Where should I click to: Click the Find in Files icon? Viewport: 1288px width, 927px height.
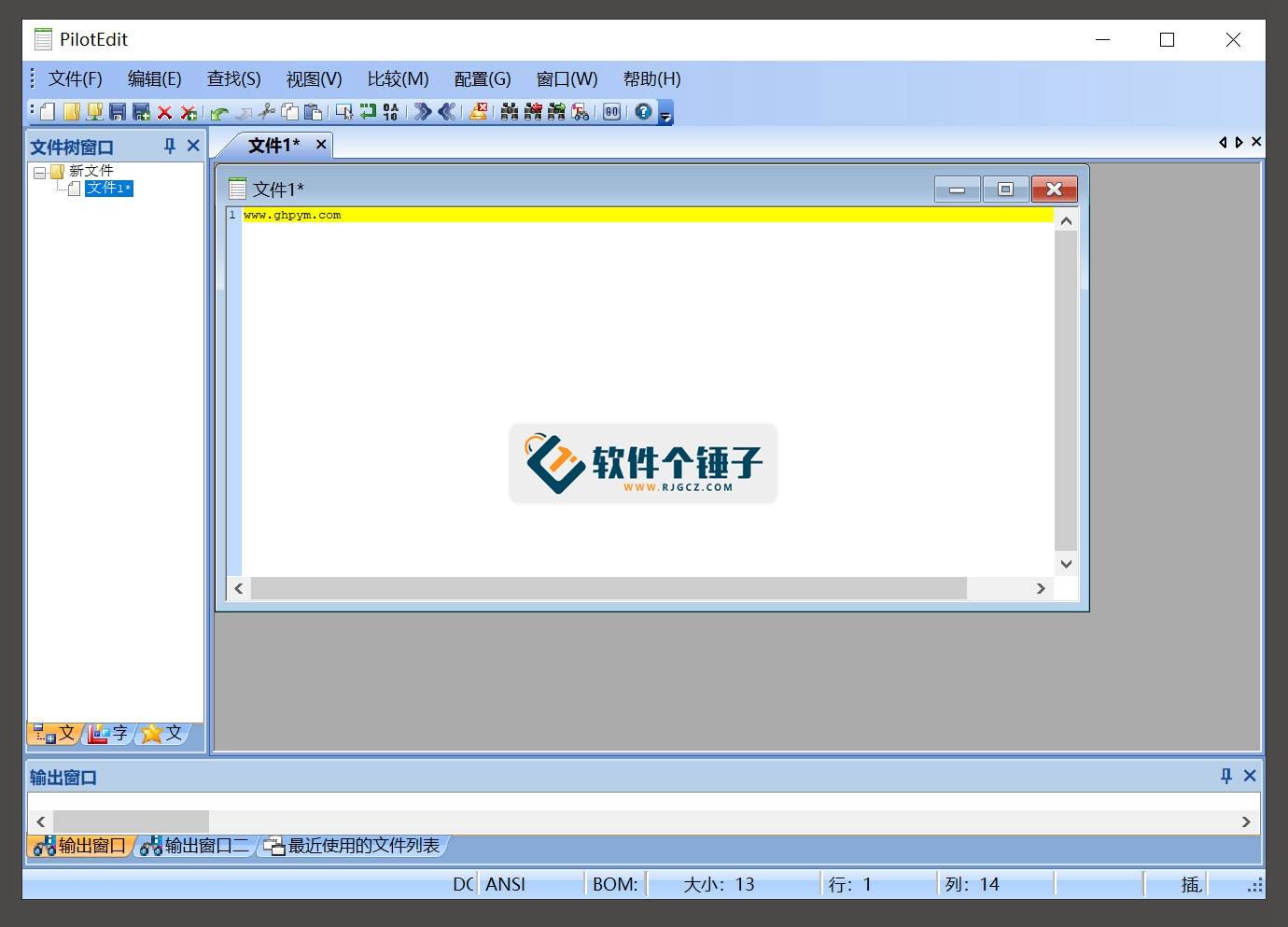(x=581, y=112)
